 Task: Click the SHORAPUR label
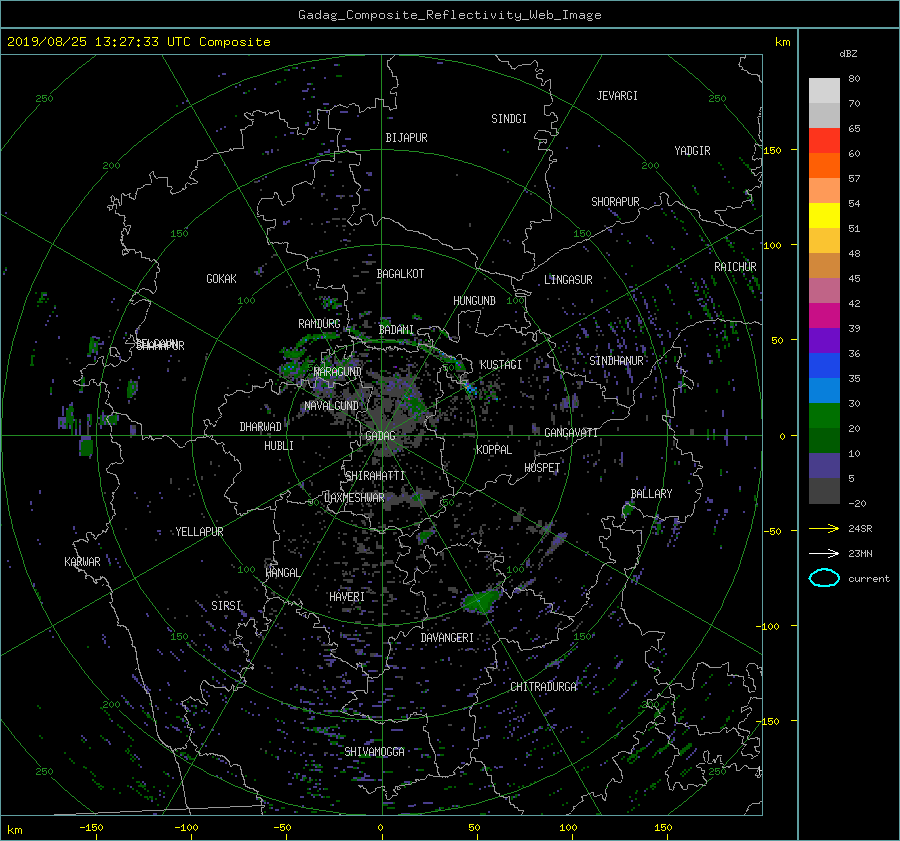point(615,202)
